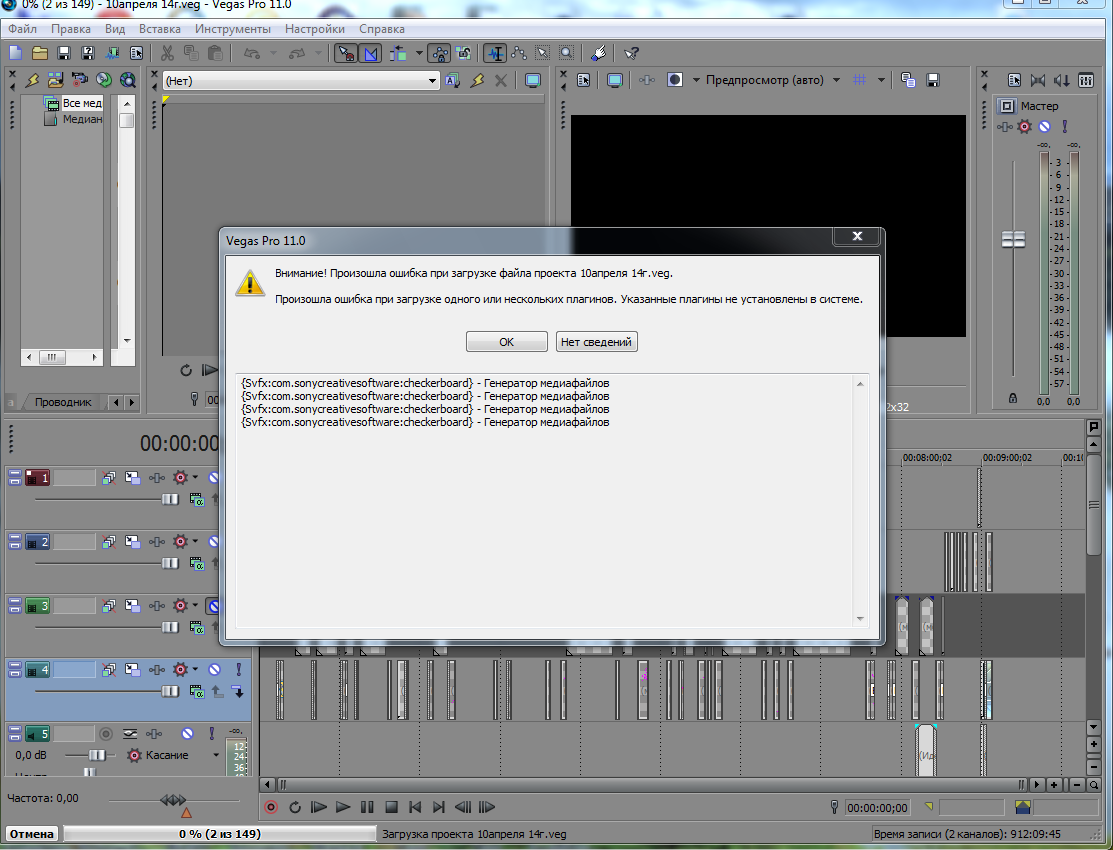Viewport: 1113px width, 850px height.
Task: Click the external monitor icon in Trimmer panel
Action: (533, 80)
